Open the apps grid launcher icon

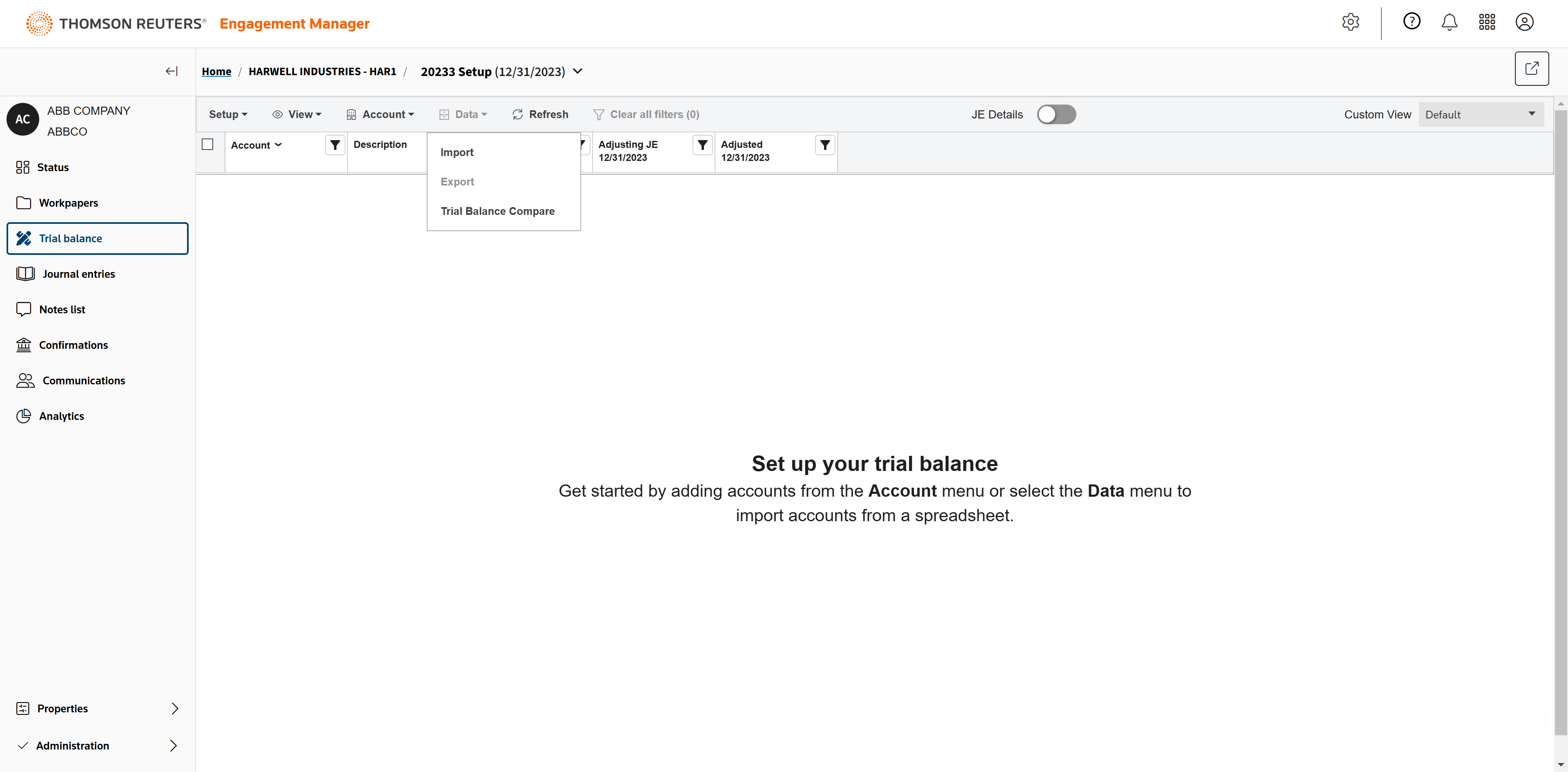coord(1486,22)
